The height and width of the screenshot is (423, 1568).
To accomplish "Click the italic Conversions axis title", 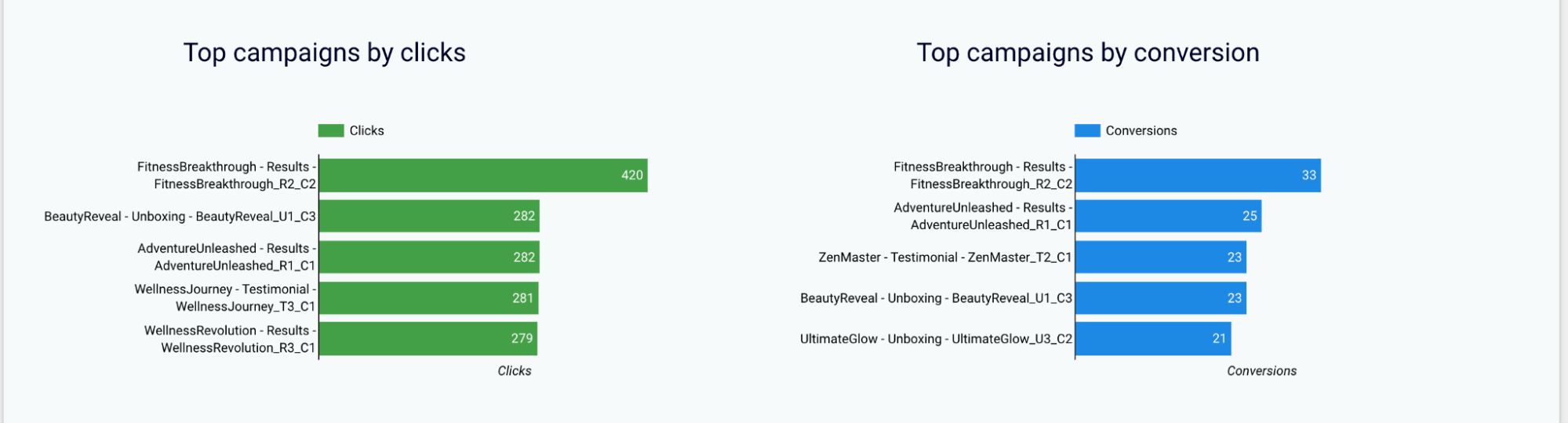I will coord(1261,371).
